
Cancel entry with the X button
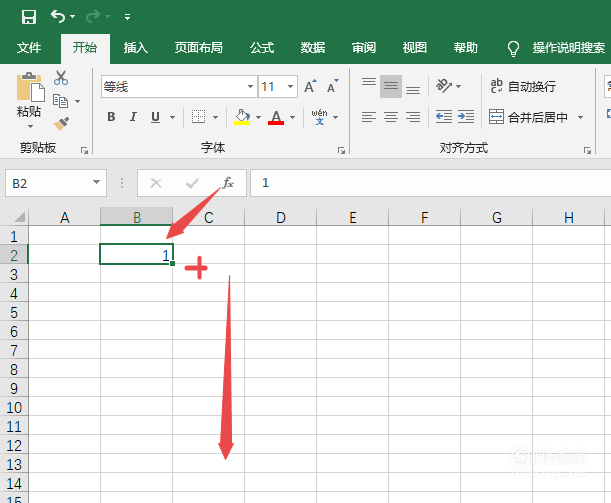pos(156,183)
